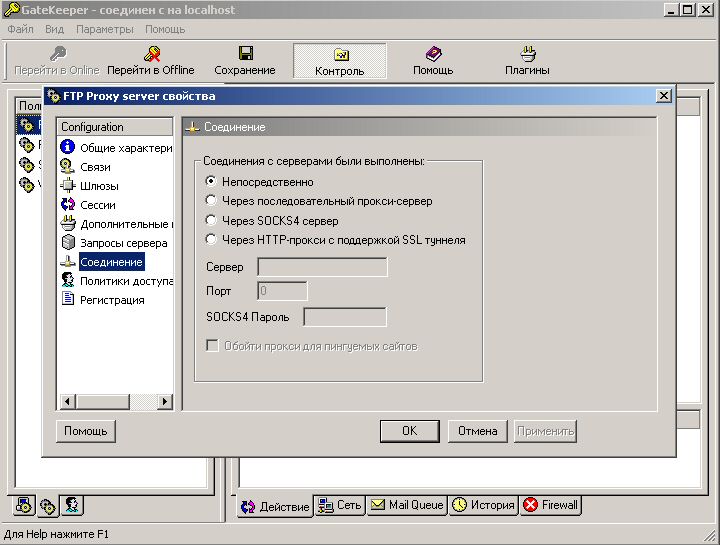The width and height of the screenshot is (720, 545).
Task: Click the Политики доступа person icon
Action: 68,281
